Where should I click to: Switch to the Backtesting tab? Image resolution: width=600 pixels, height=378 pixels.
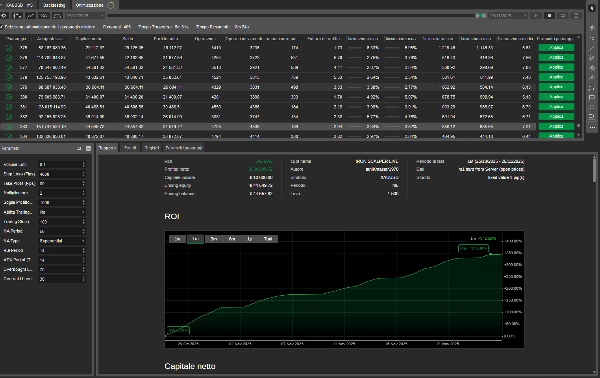tap(54, 5)
